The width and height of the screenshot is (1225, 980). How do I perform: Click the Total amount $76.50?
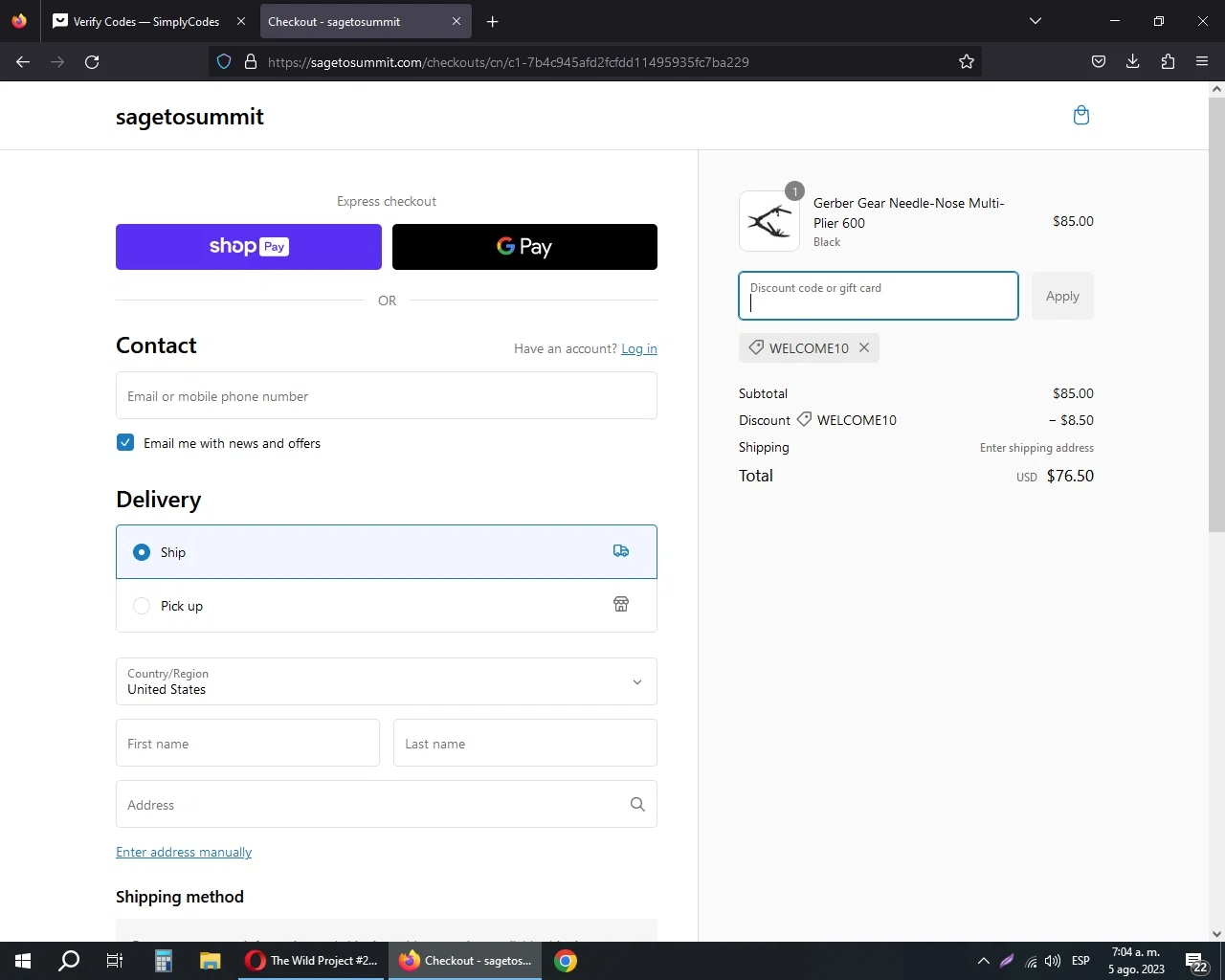tap(1070, 476)
